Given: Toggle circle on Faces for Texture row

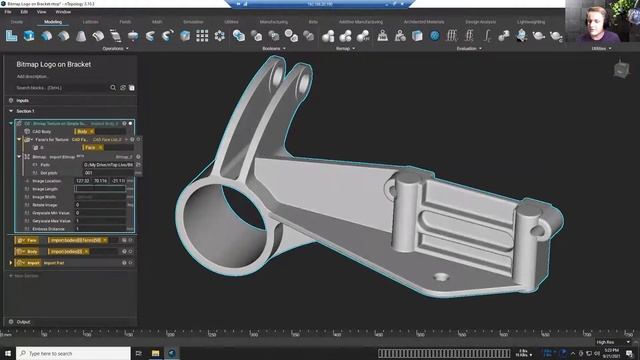Looking at the screenshot, I should coord(138,140).
